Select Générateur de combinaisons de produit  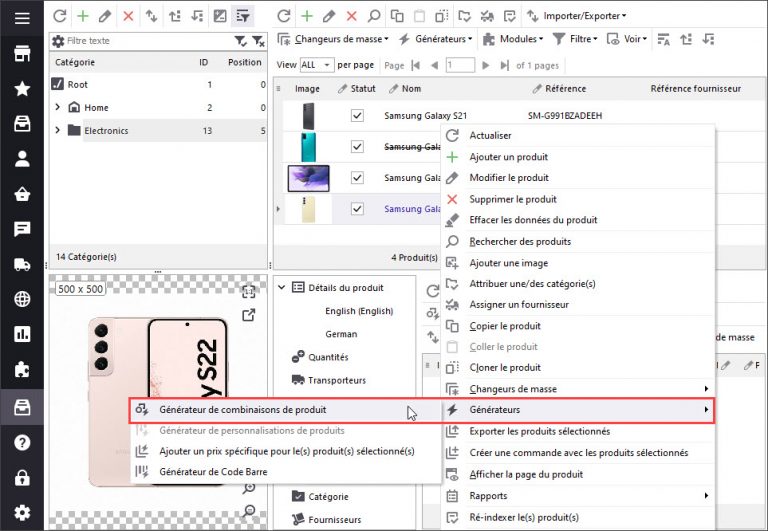click(x=286, y=410)
